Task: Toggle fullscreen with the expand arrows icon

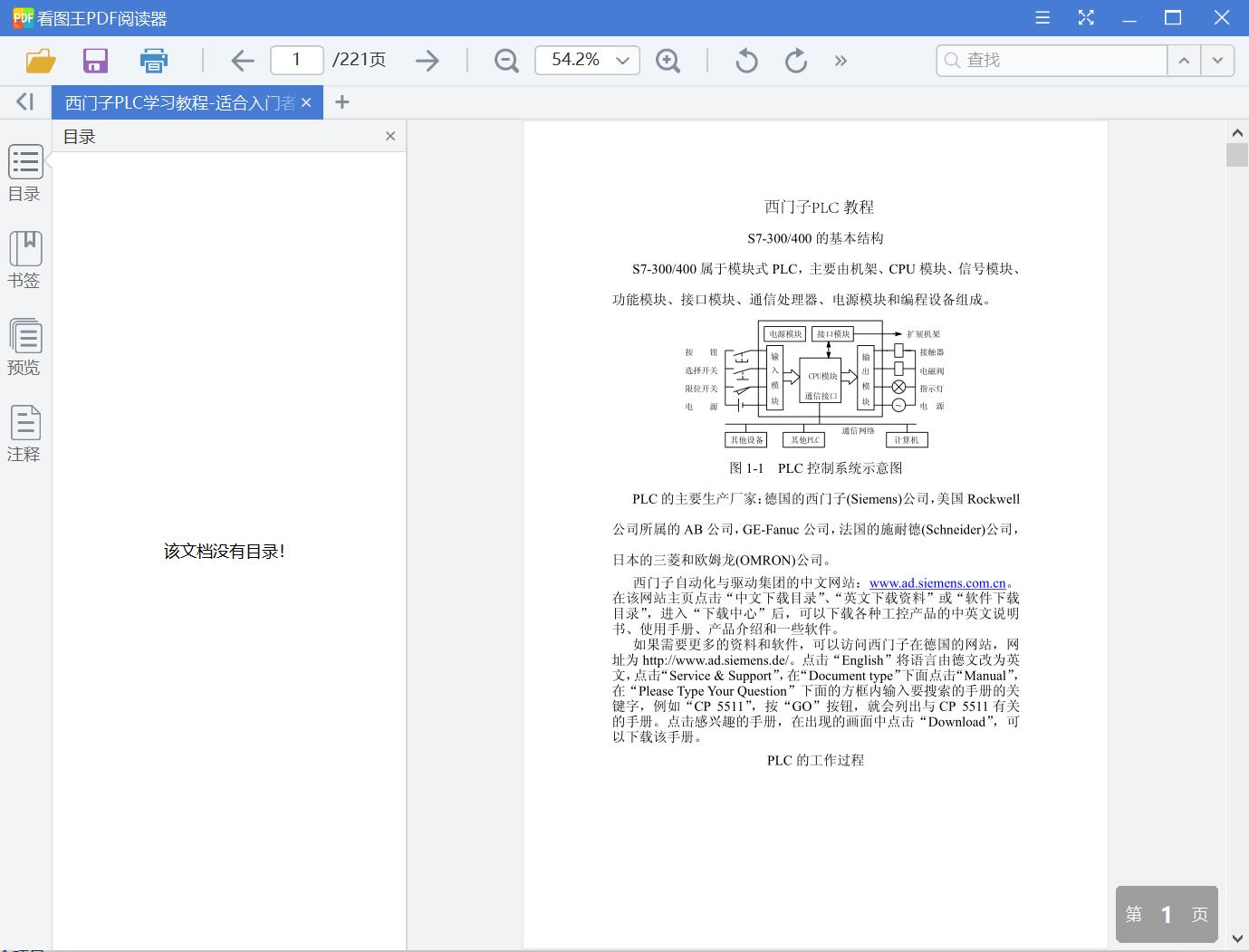Action: click(1086, 17)
